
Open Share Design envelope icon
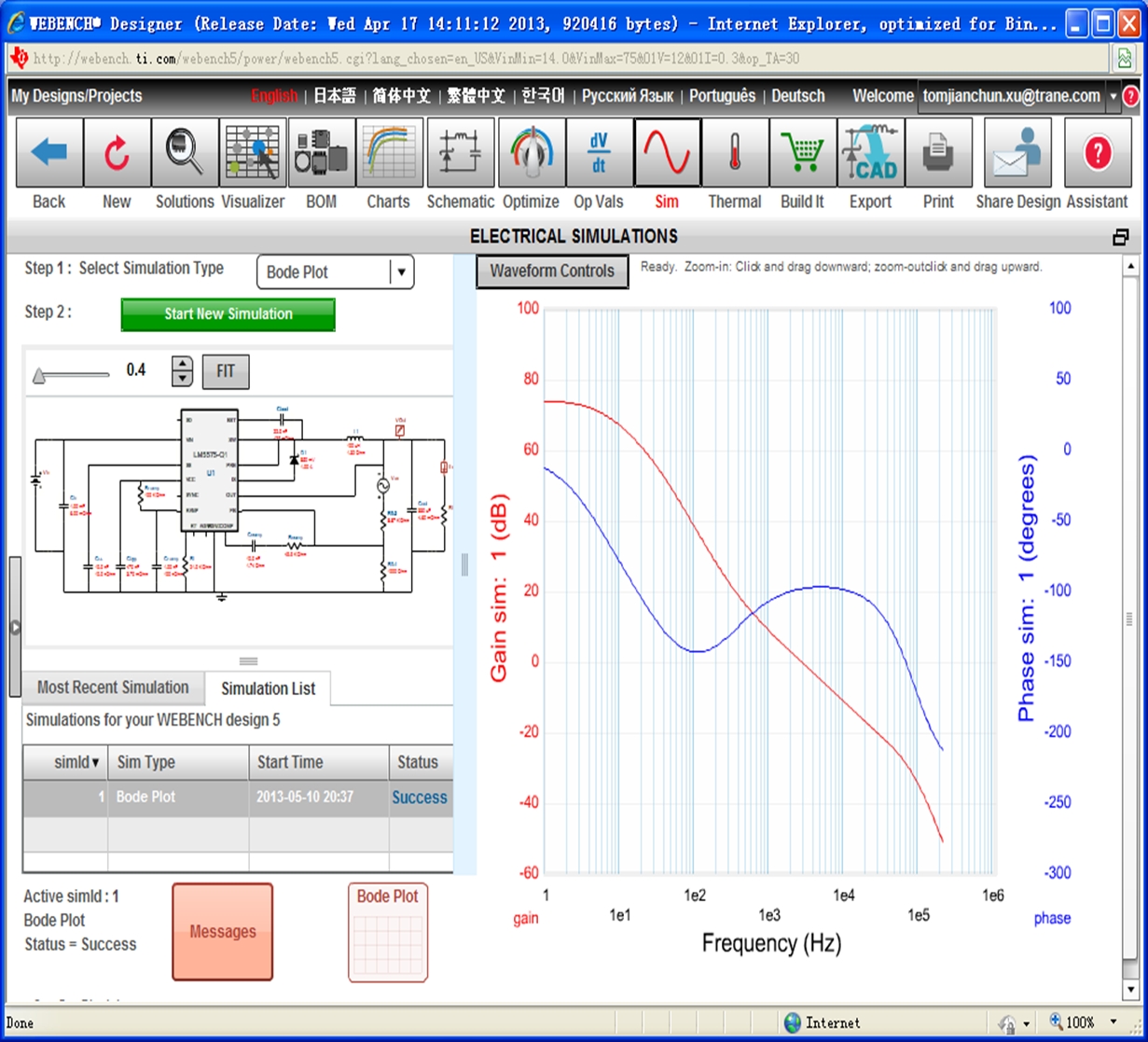click(x=1018, y=153)
